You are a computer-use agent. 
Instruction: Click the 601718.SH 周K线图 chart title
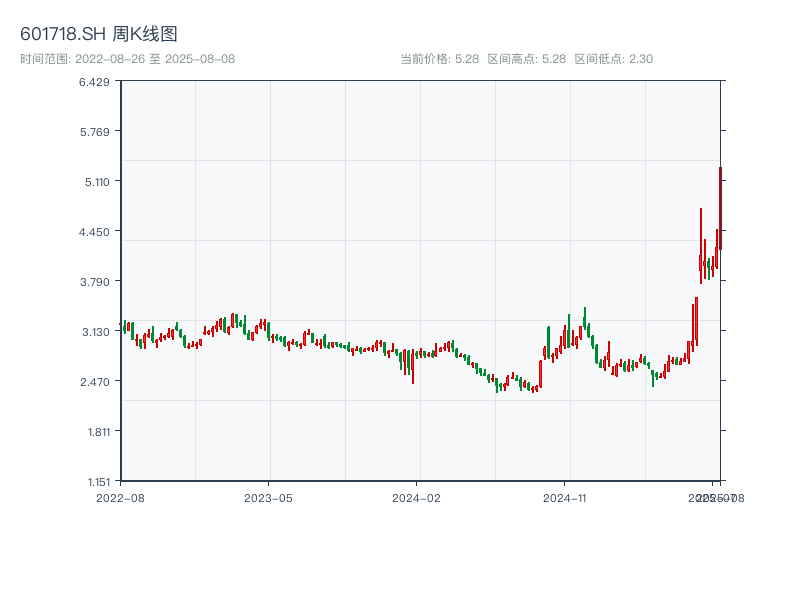point(99,34)
